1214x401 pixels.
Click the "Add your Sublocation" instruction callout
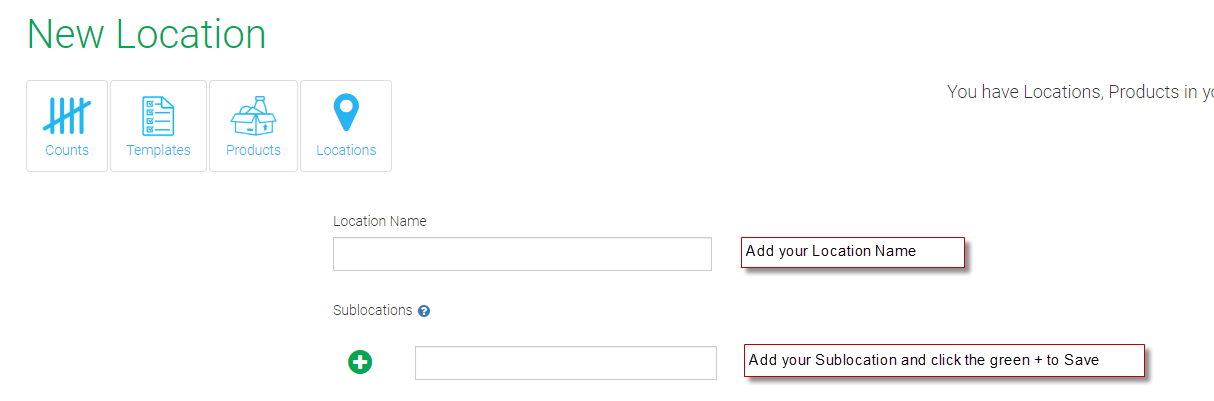[x=943, y=361]
